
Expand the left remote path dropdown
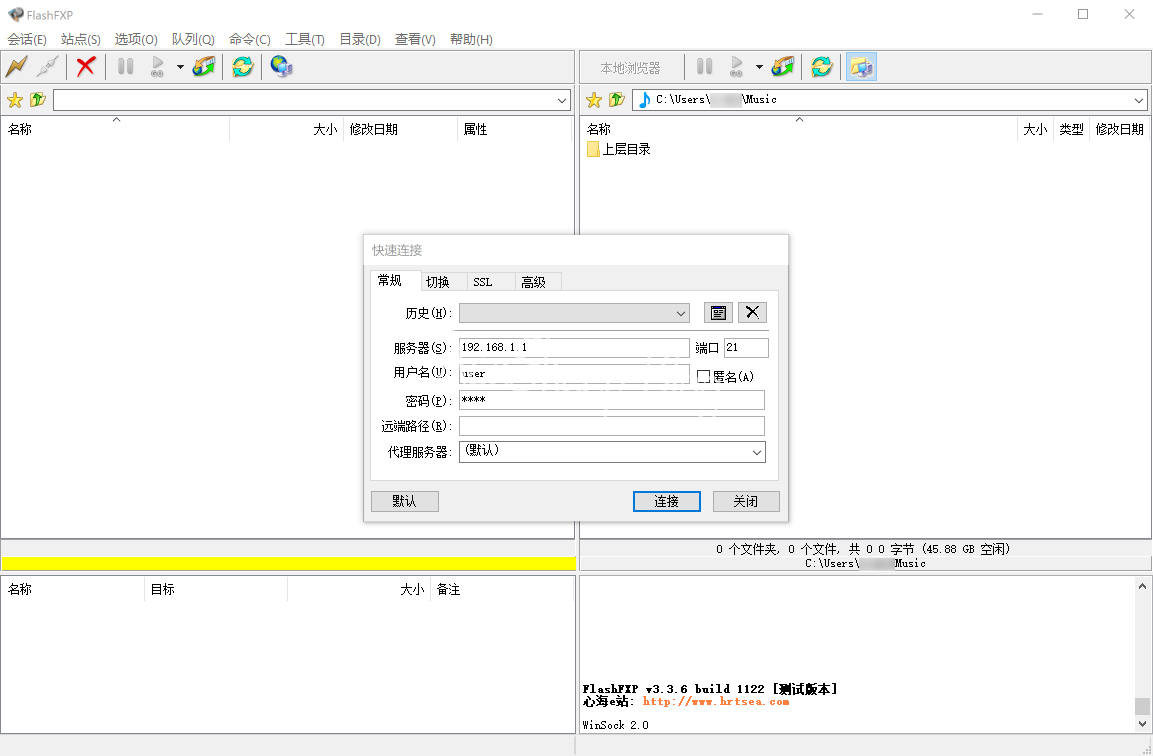point(562,100)
